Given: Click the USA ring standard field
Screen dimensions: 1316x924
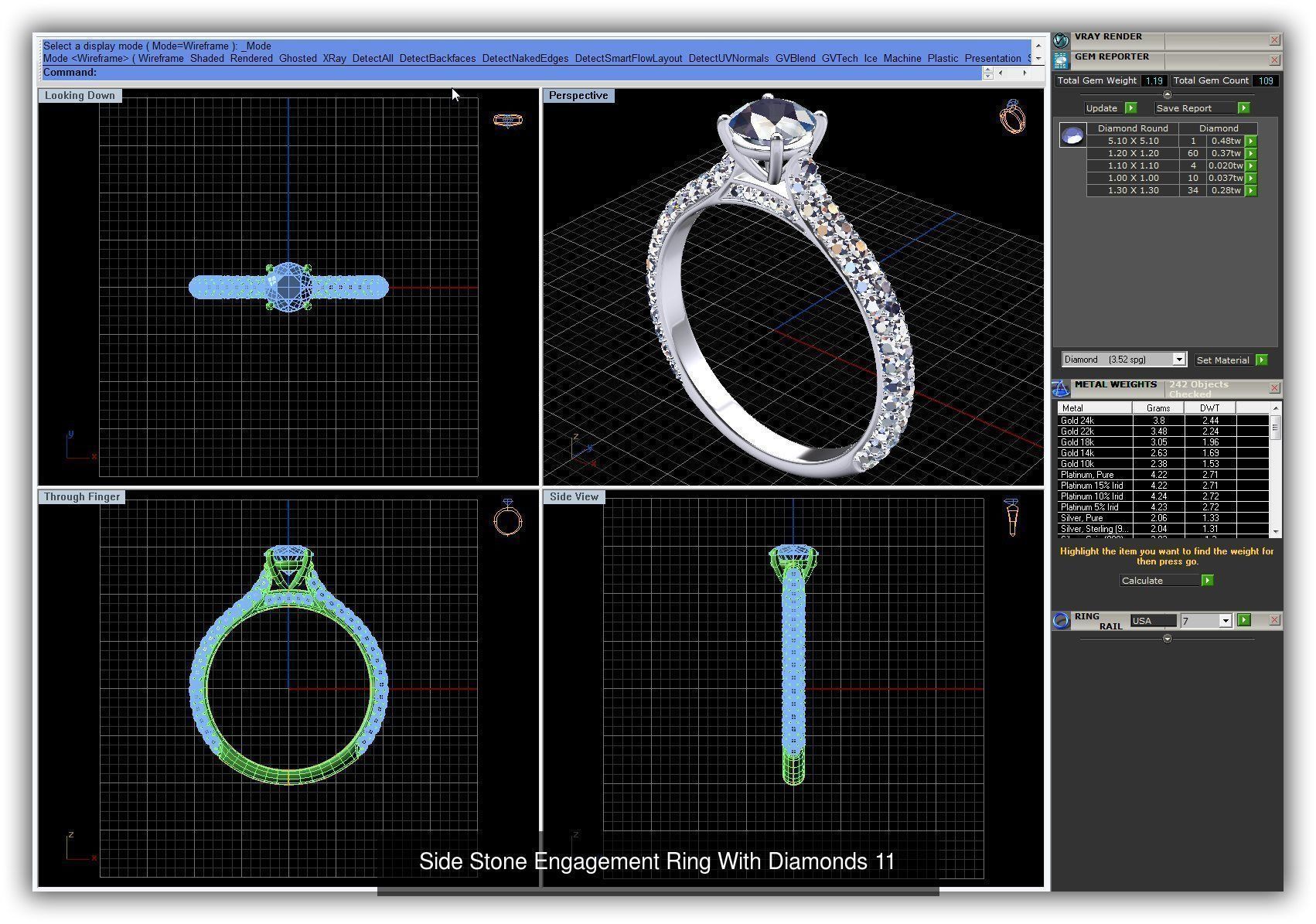Looking at the screenshot, I should coord(1152,621).
